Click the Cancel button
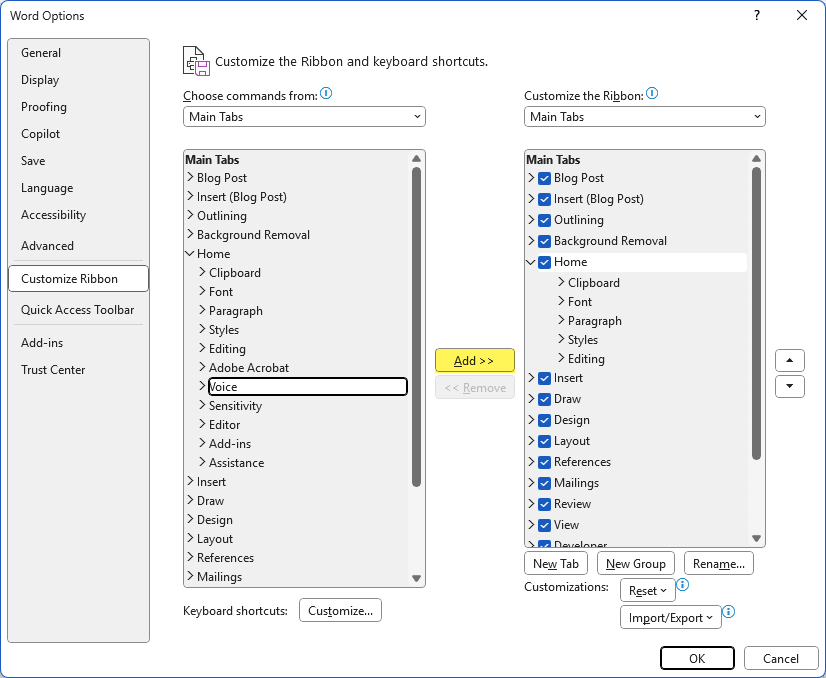This screenshot has width=826, height=678. pyautogui.click(x=781, y=659)
